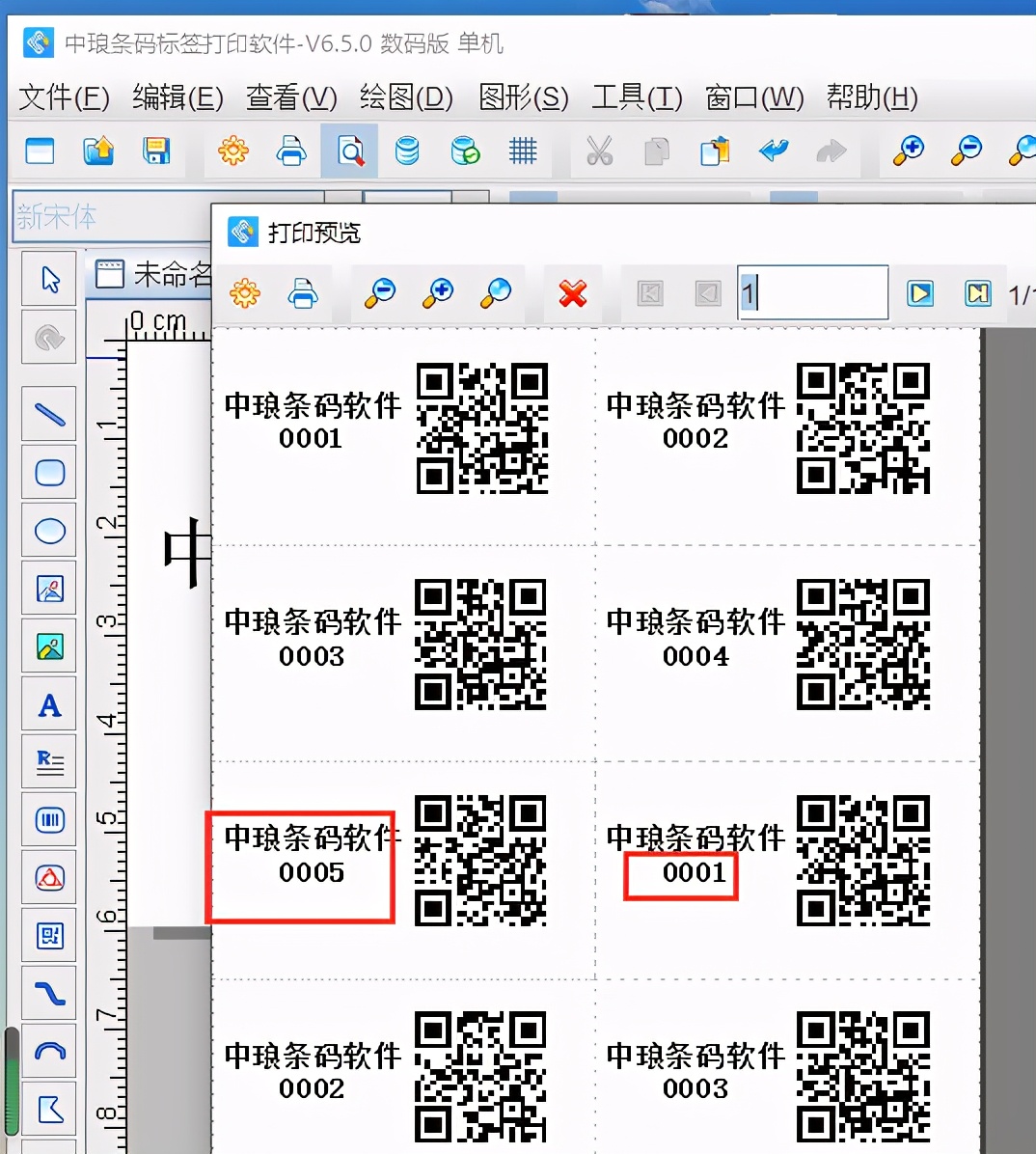
Task: Zoom in using main toolbar magnifier plus
Action: pos(909,151)
